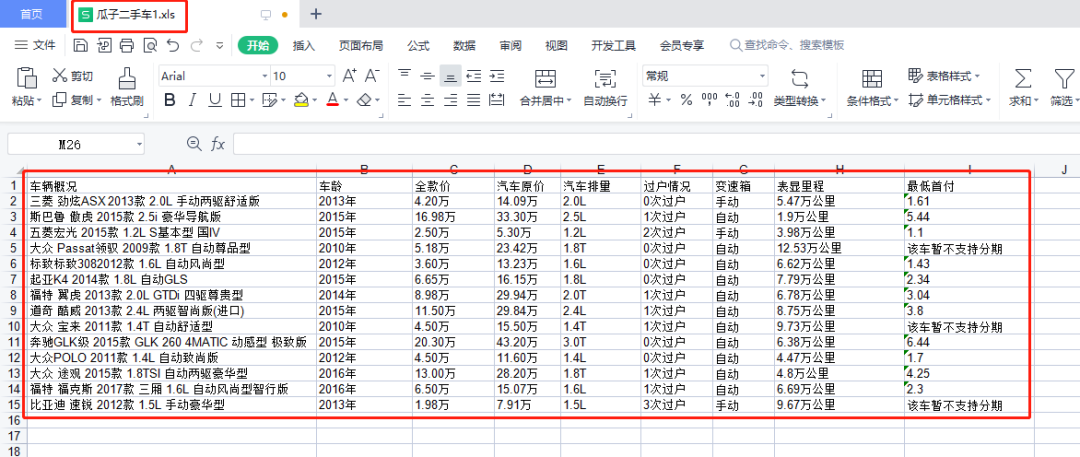This screenshot has width=1080, height=457.
Task: Click the Redo arrow
Action: 196,45
